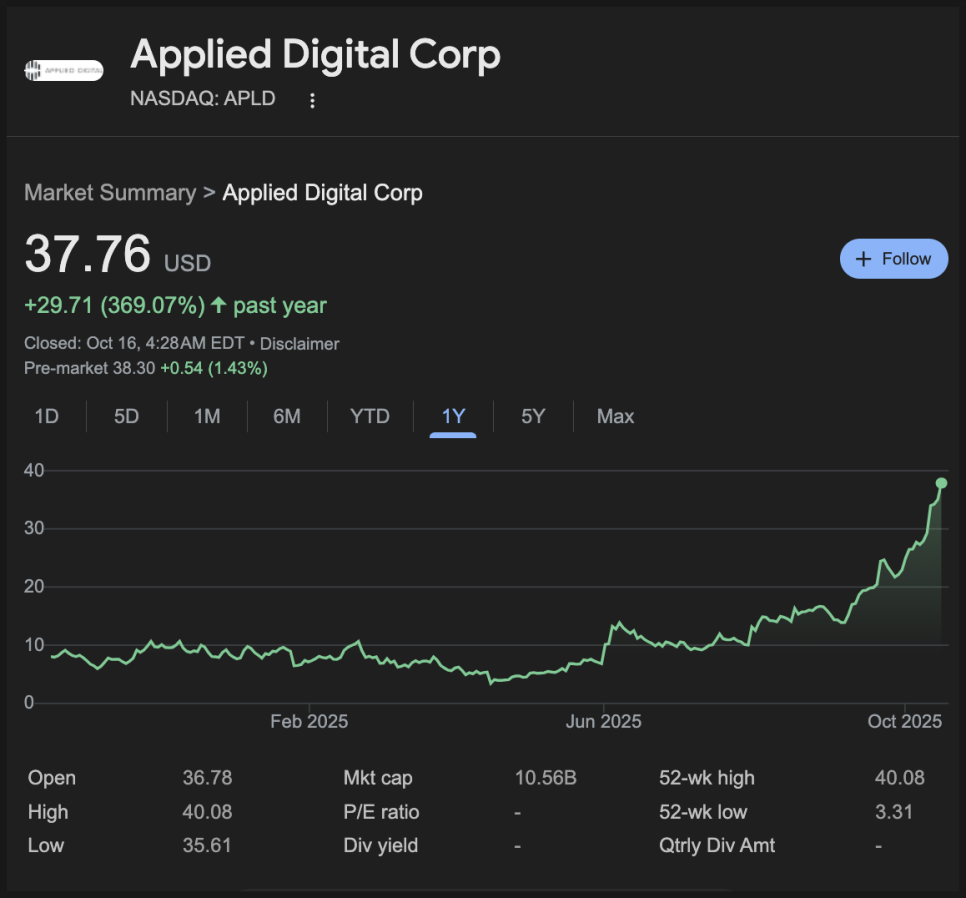Show the 5Y price history

(533, 416)
